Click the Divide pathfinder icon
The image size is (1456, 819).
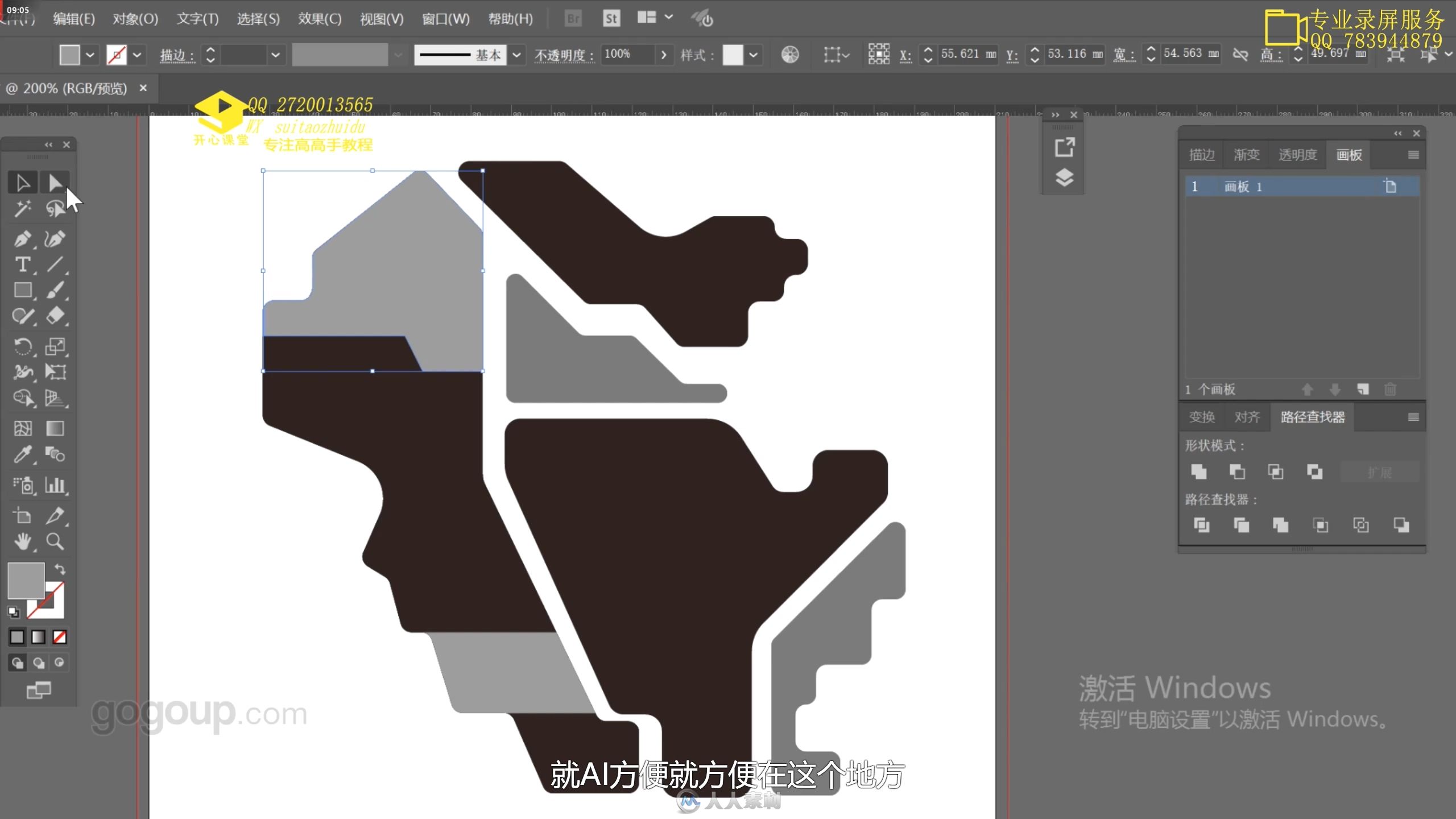[1201, 525]
